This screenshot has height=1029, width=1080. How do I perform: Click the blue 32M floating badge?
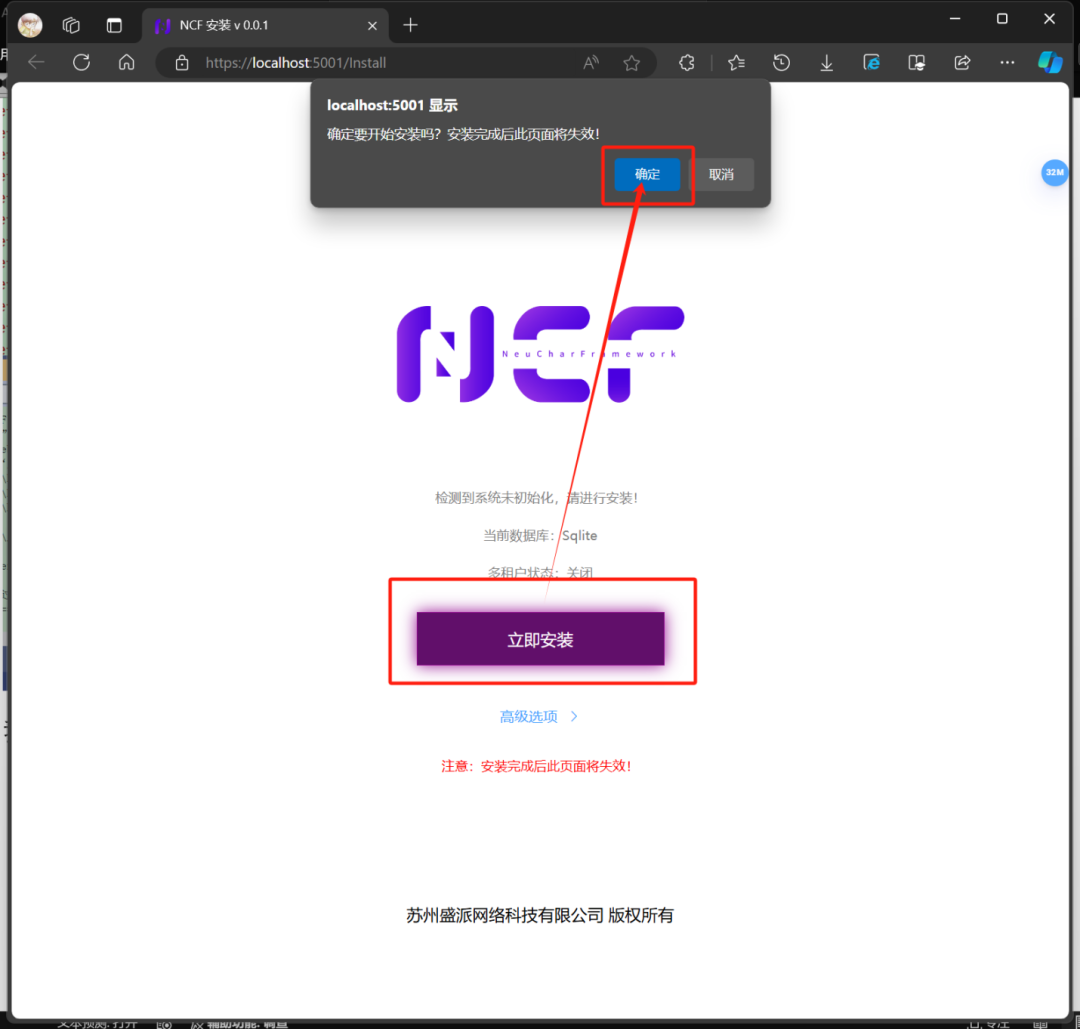click(1054, 172)
